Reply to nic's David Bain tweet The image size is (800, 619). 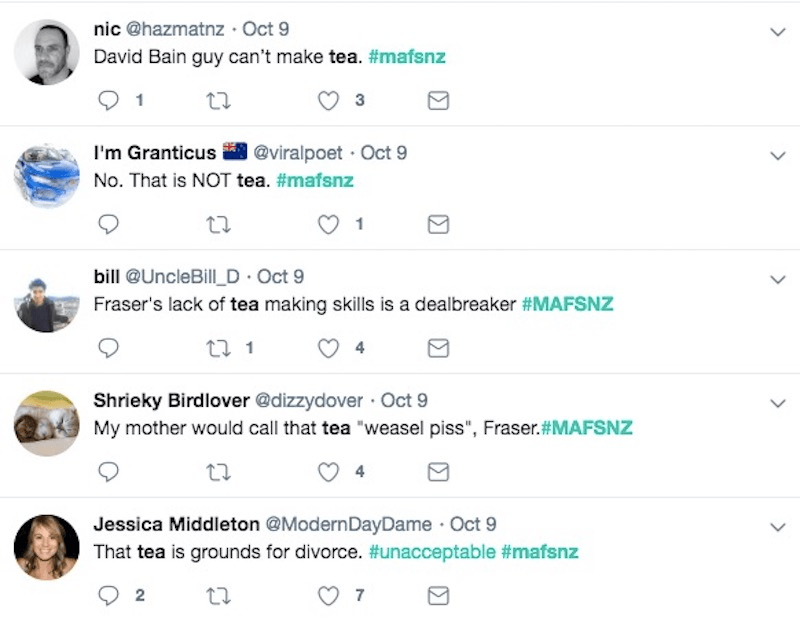(110, 100)
